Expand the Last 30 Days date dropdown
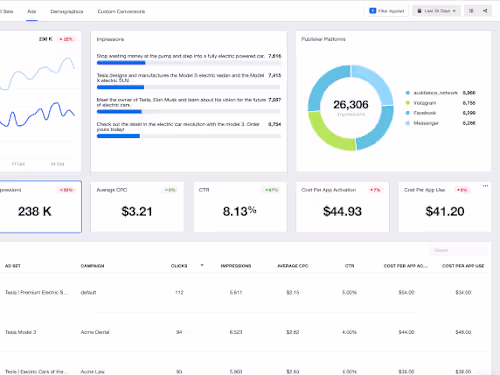Viewport: 500px width, 375px height. (x=437, y=11)
